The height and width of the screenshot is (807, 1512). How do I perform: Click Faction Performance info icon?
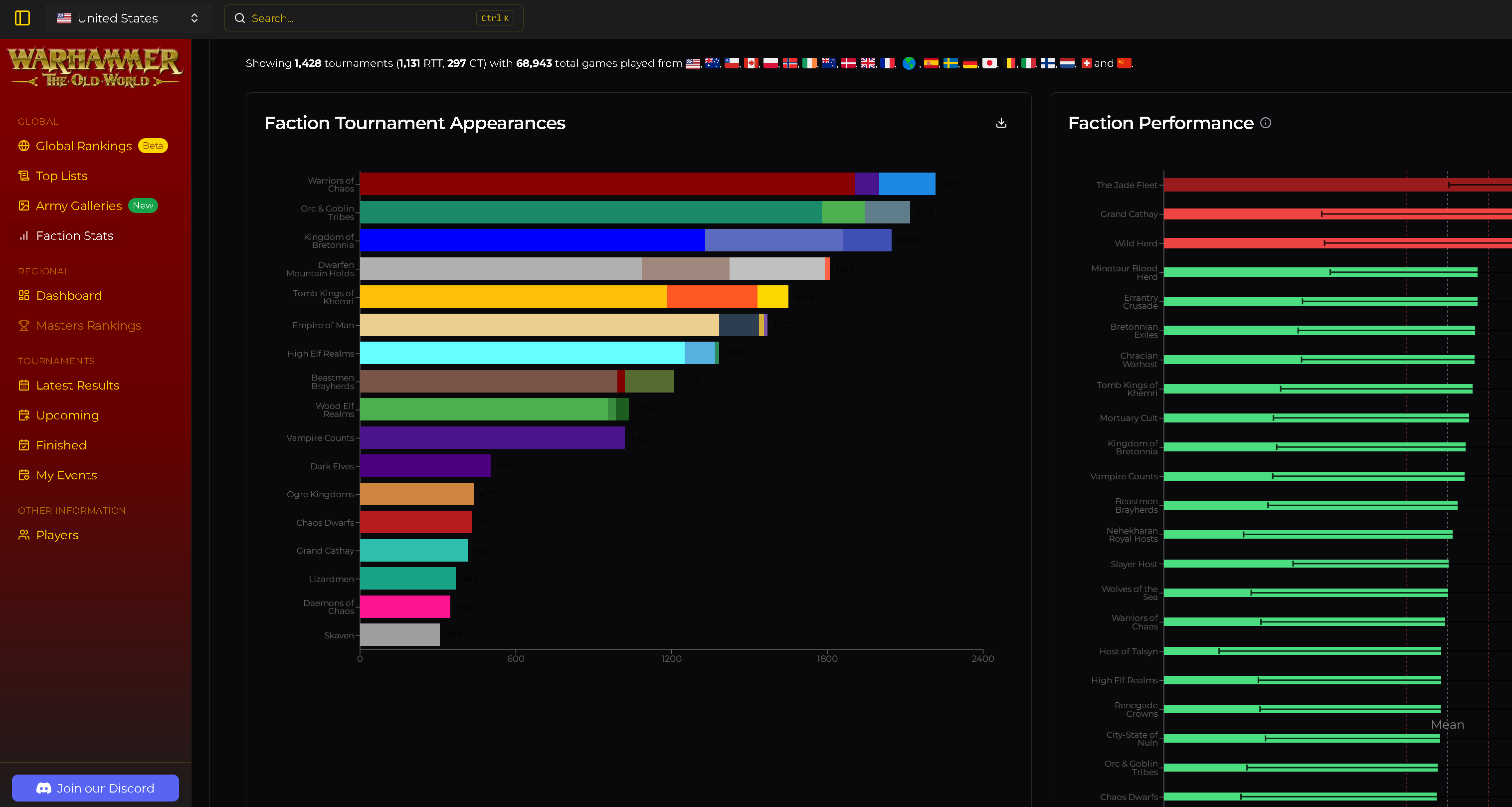(1266, 123)
